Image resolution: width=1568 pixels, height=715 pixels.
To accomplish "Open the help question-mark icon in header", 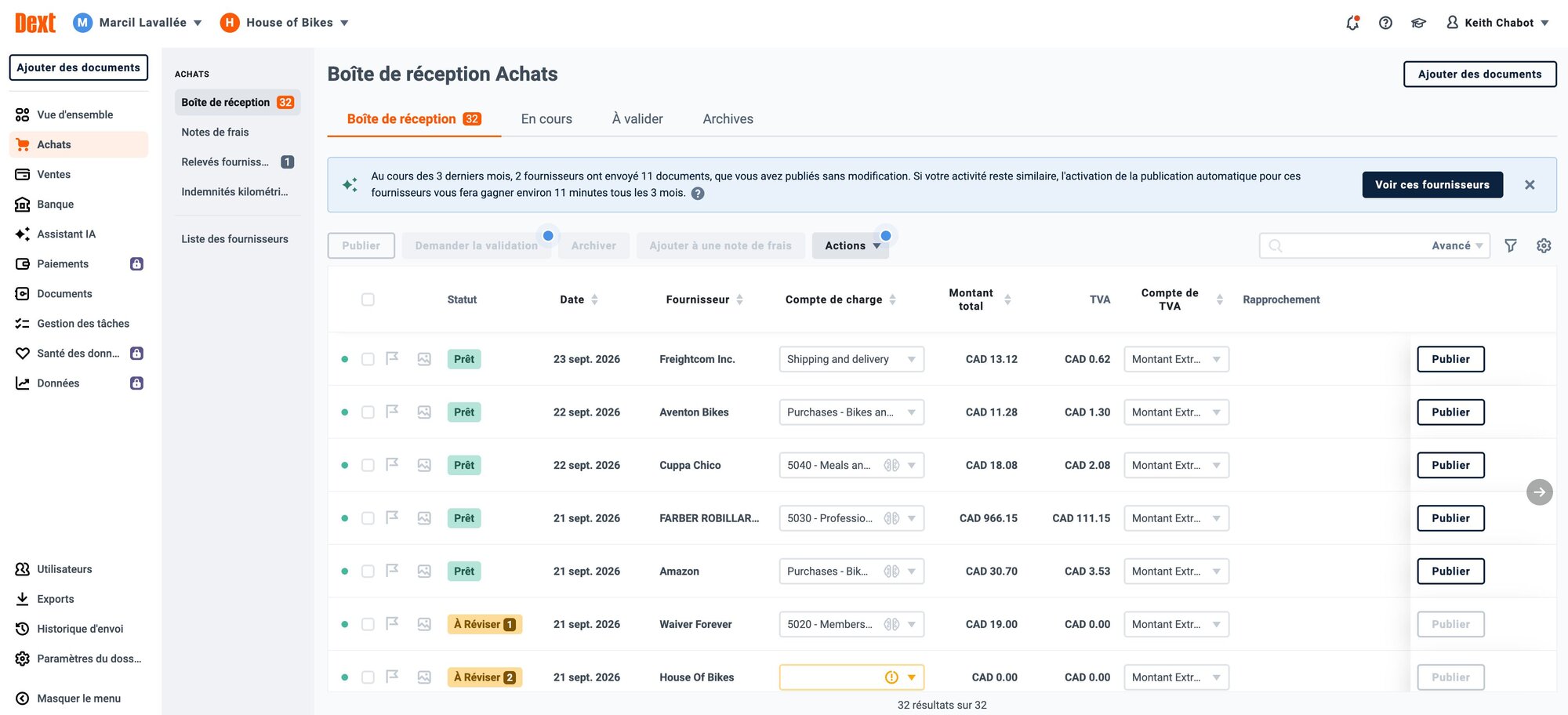I will 1385,23.
